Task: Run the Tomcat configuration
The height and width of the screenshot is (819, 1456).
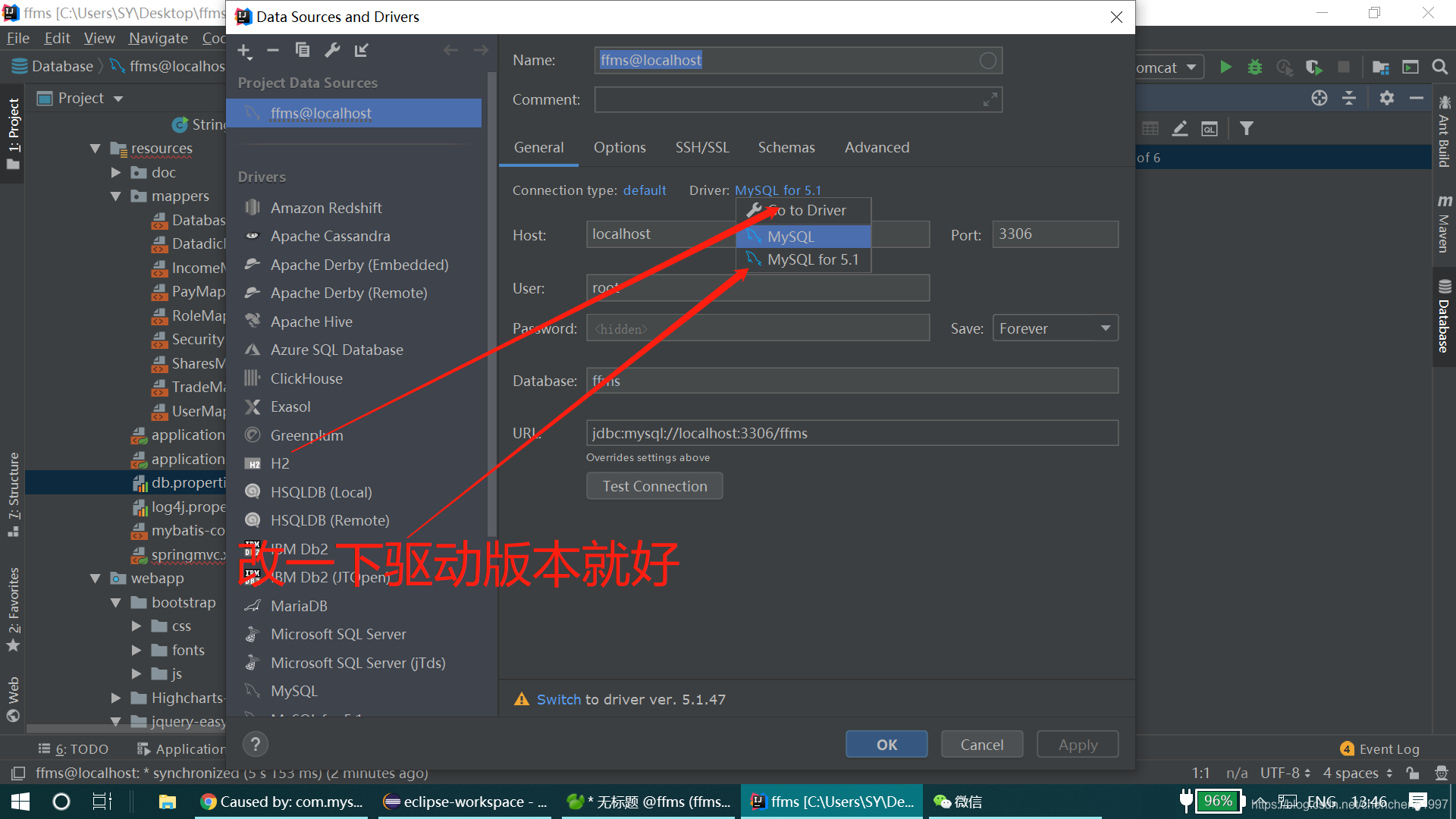Action: point(1225,67)
